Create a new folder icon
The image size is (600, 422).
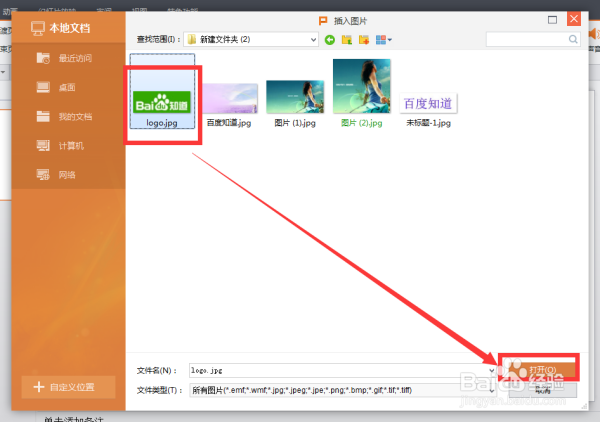[x=364, y=39]
